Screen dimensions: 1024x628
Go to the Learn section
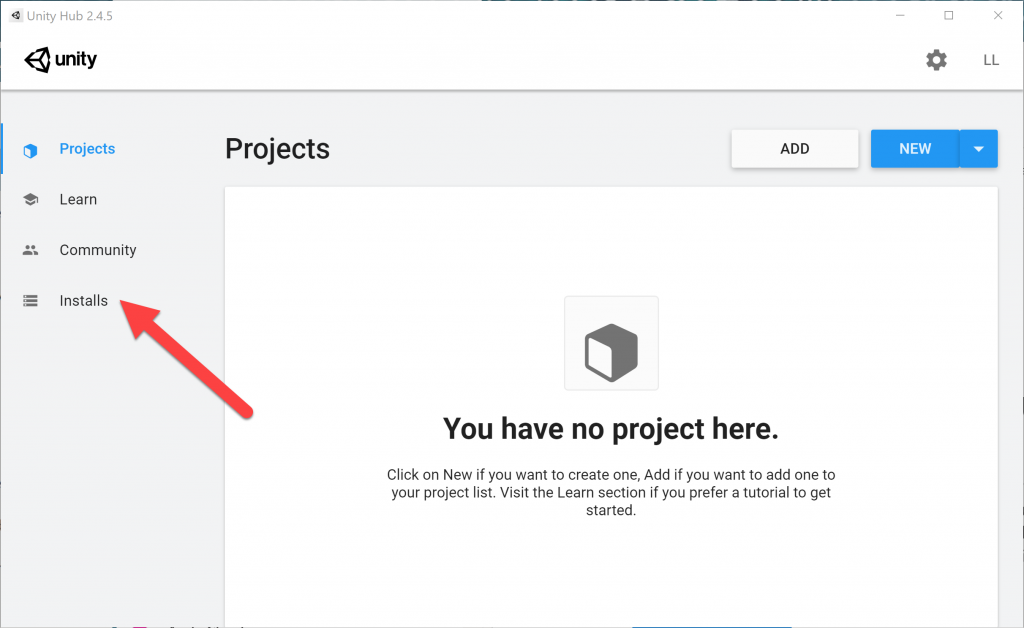(78, 199)
